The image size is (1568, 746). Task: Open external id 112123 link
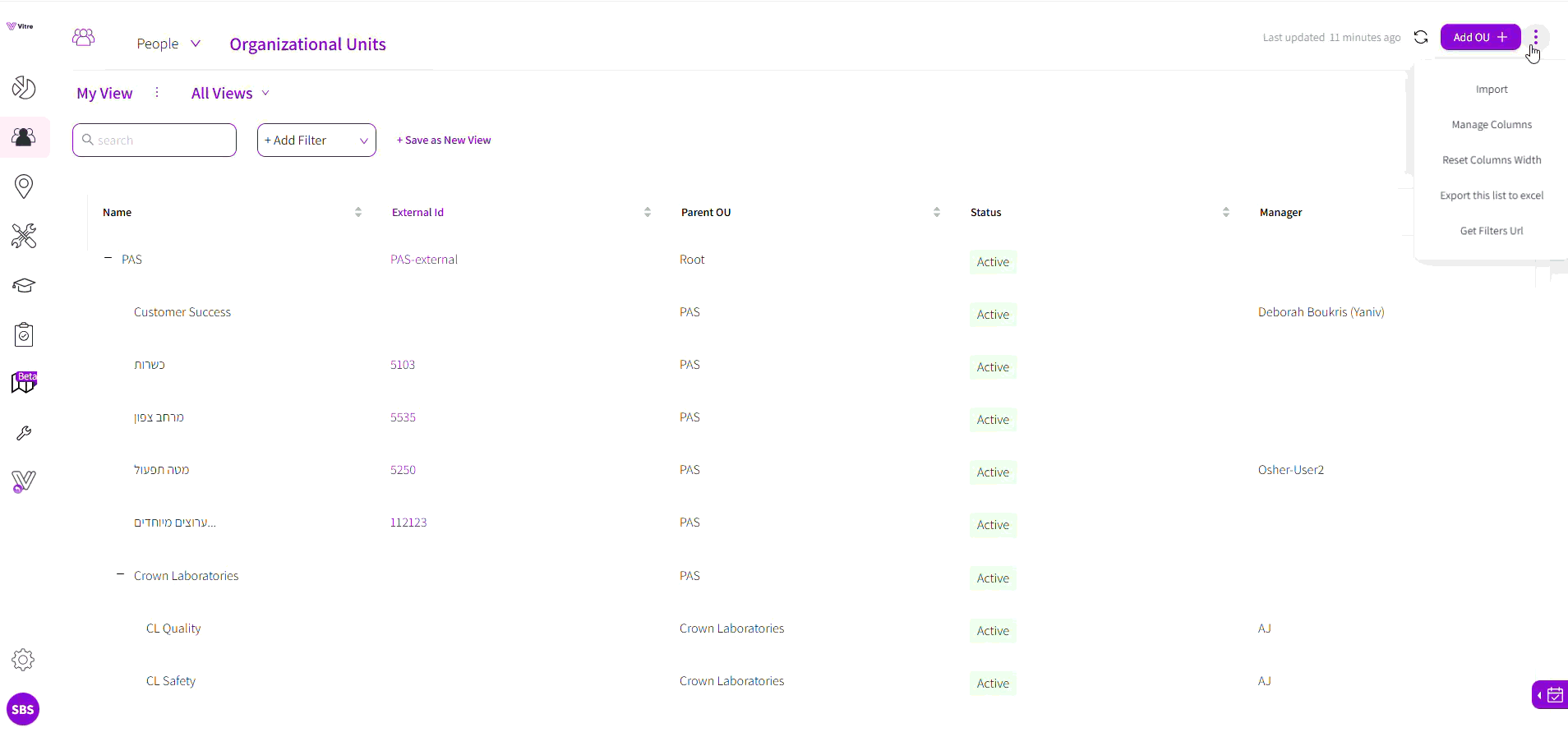click(408, 523)
